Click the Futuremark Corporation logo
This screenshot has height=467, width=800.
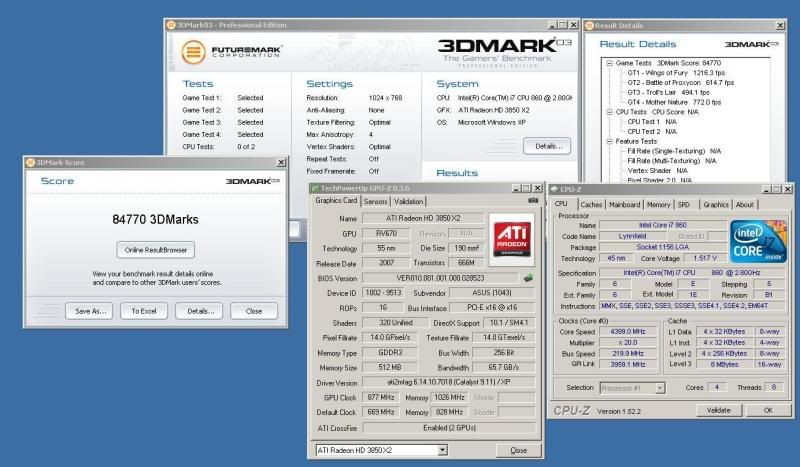pos(232,52)
